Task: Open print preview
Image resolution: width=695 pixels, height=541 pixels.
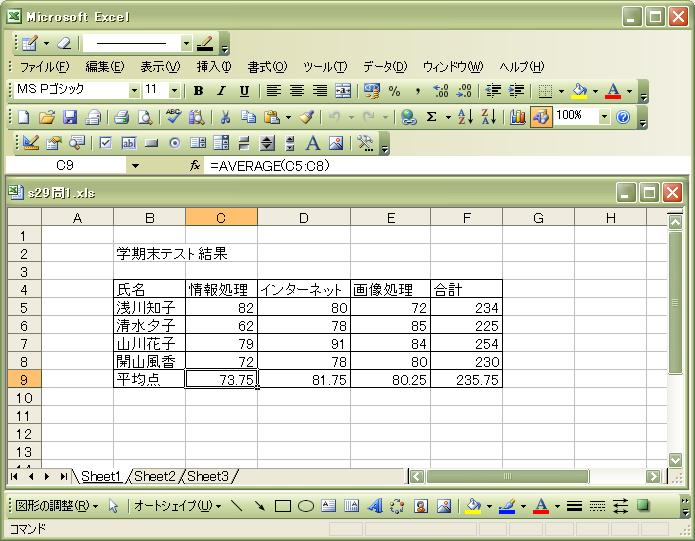Action: click(x=144, y=117)
